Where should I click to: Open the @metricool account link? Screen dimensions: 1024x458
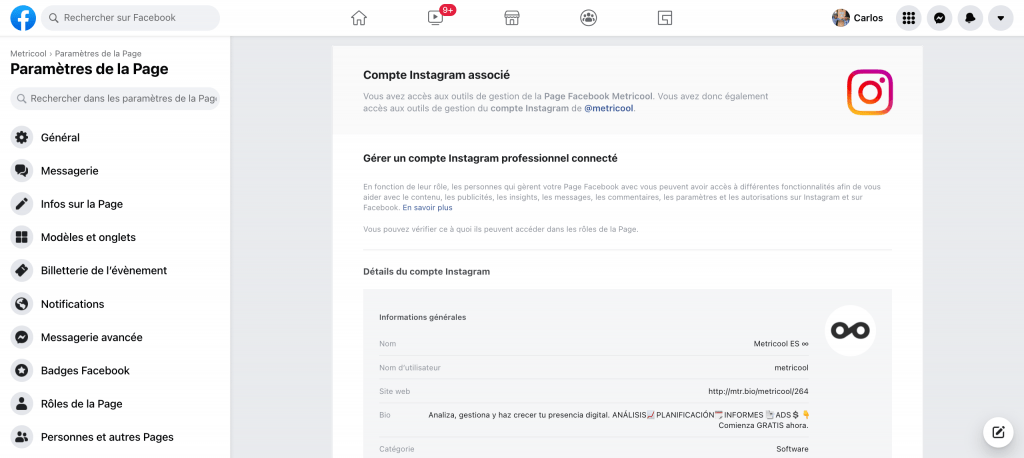(x=608, y=108)
